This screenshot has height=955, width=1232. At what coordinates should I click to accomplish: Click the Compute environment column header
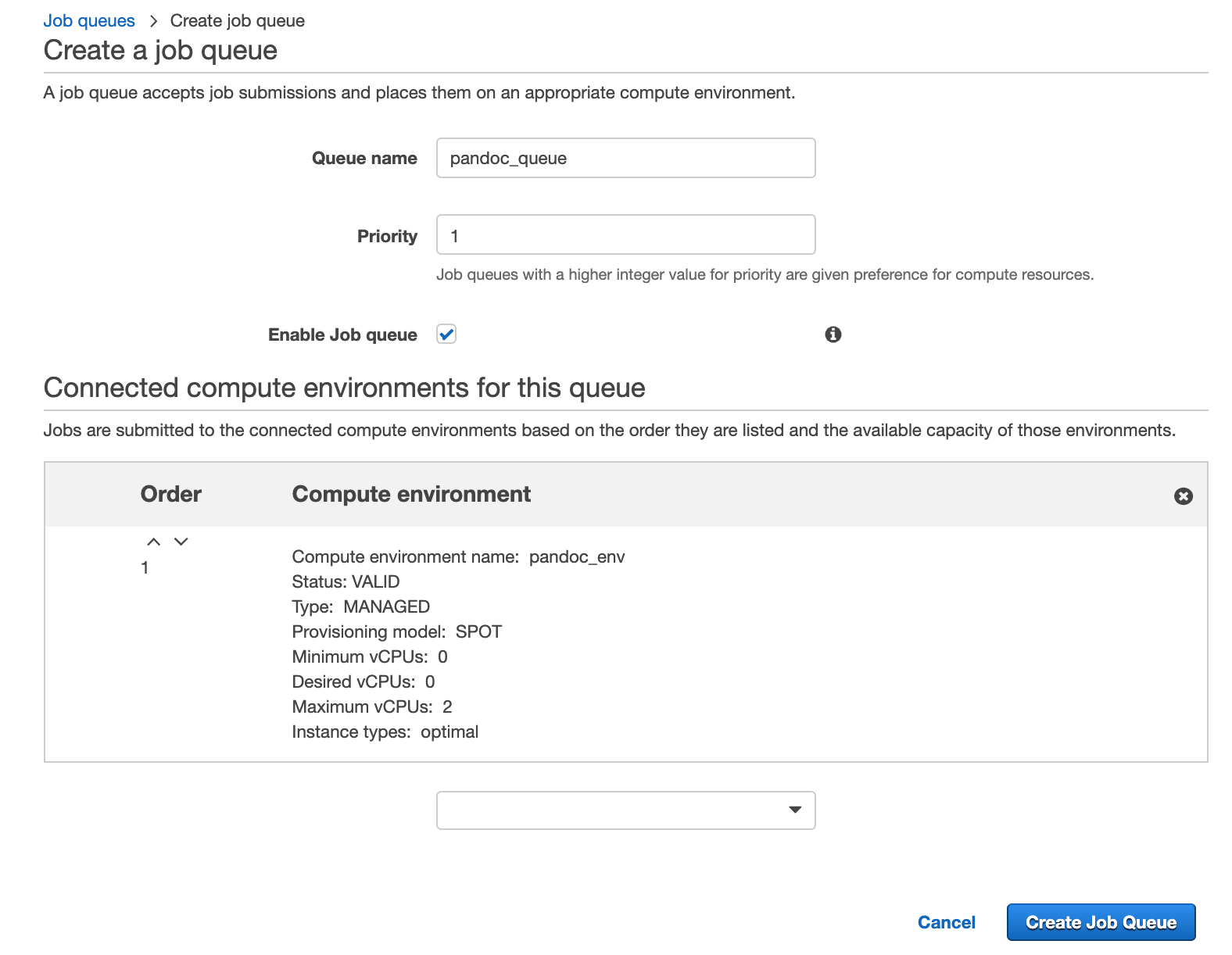tap(411, 494)
